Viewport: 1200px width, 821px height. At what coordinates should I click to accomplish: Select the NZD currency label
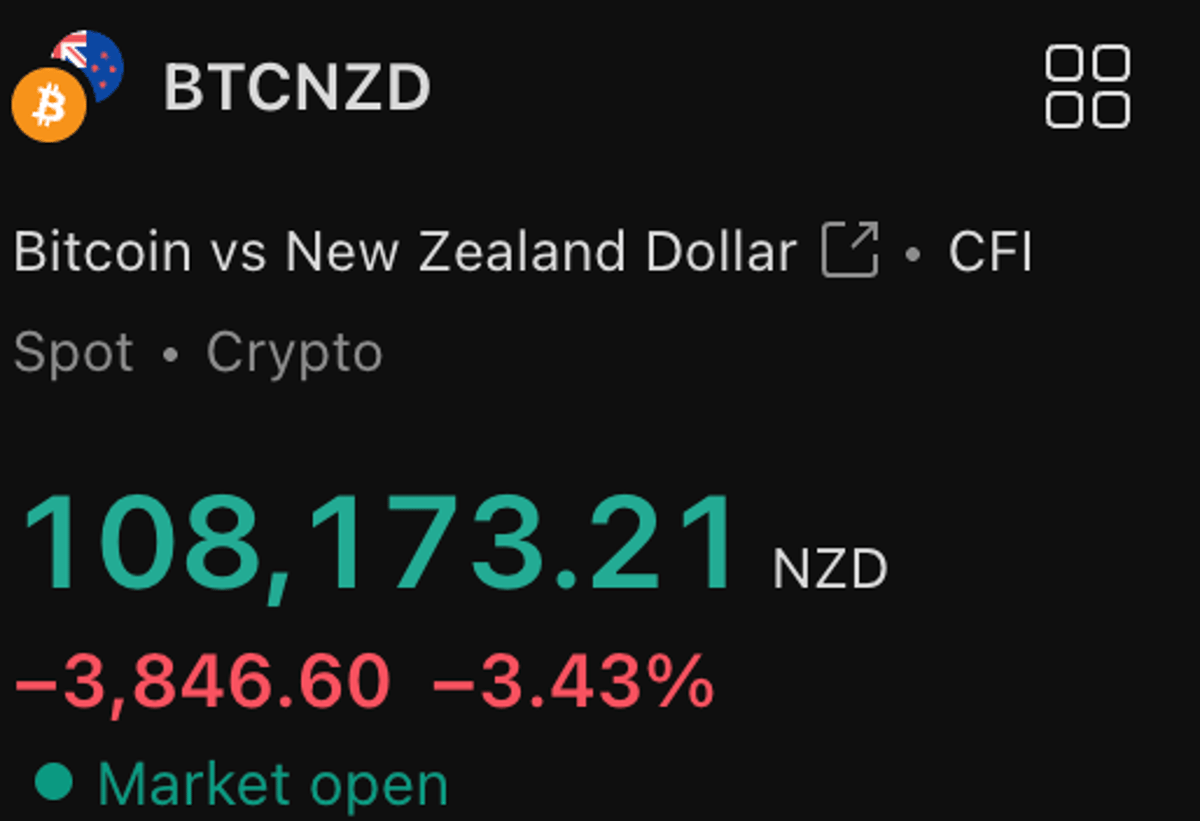(x=830, y=567)
